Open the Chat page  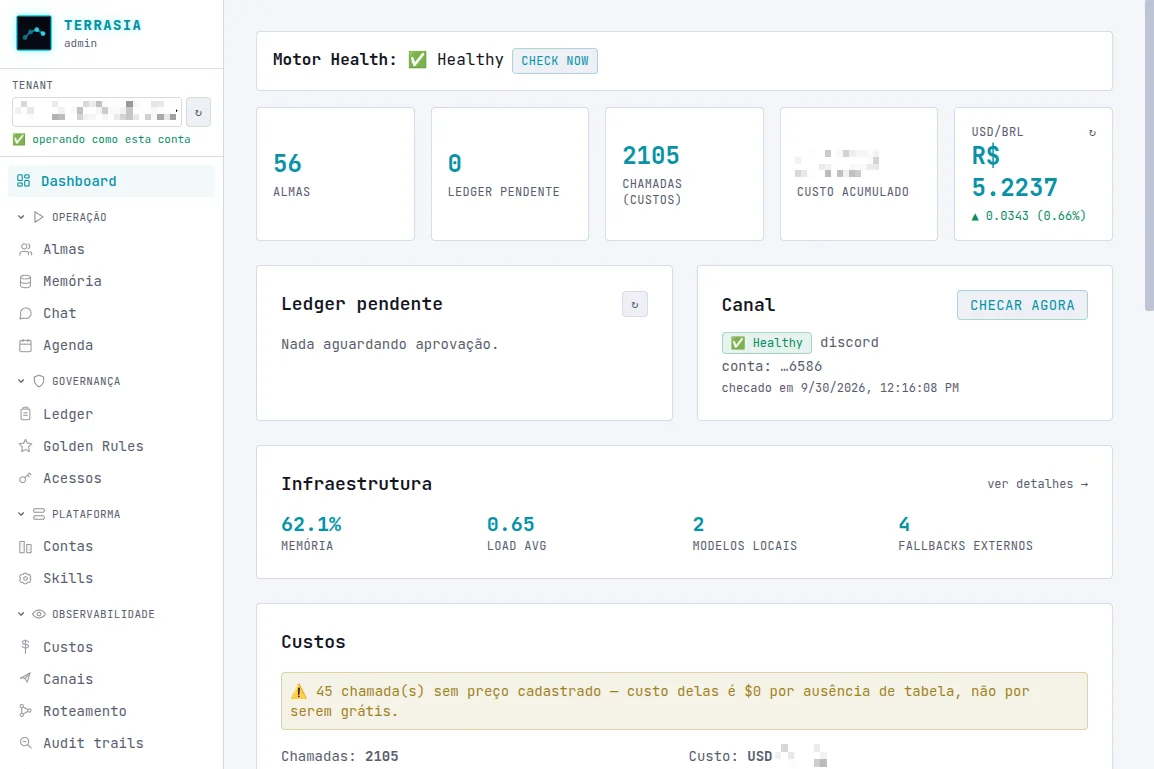tap(111, 313)
